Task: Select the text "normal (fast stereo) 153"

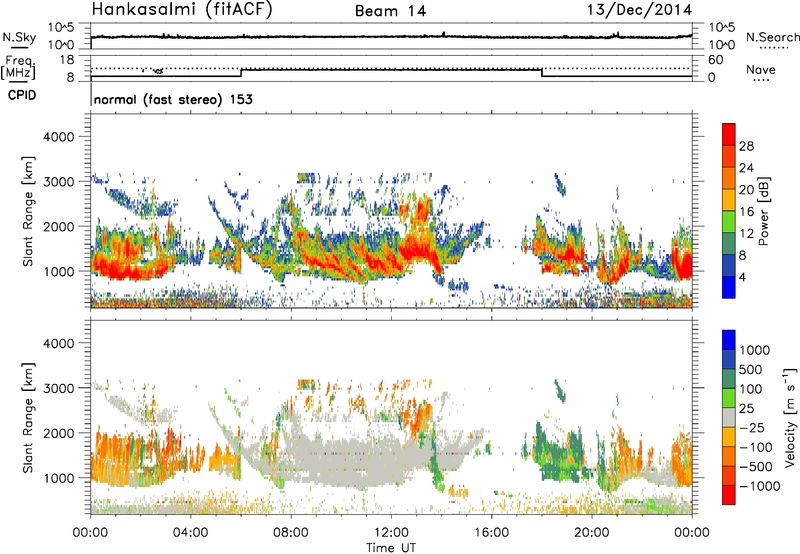Action: [x=173, y=99]
